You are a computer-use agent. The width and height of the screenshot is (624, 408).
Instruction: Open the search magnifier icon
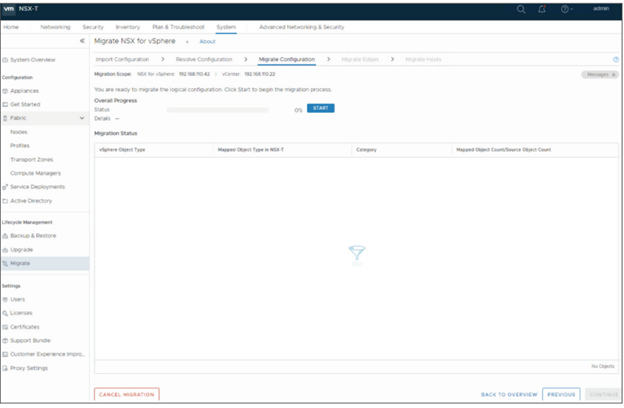click(521, 9)
